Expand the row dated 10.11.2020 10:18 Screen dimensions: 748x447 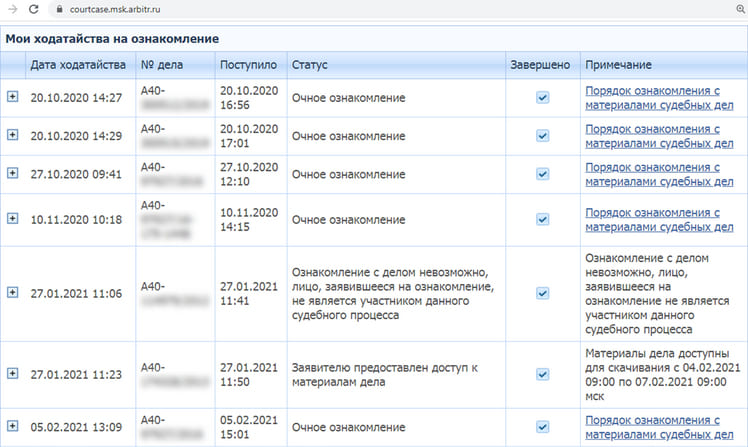[x=12, y=218]
